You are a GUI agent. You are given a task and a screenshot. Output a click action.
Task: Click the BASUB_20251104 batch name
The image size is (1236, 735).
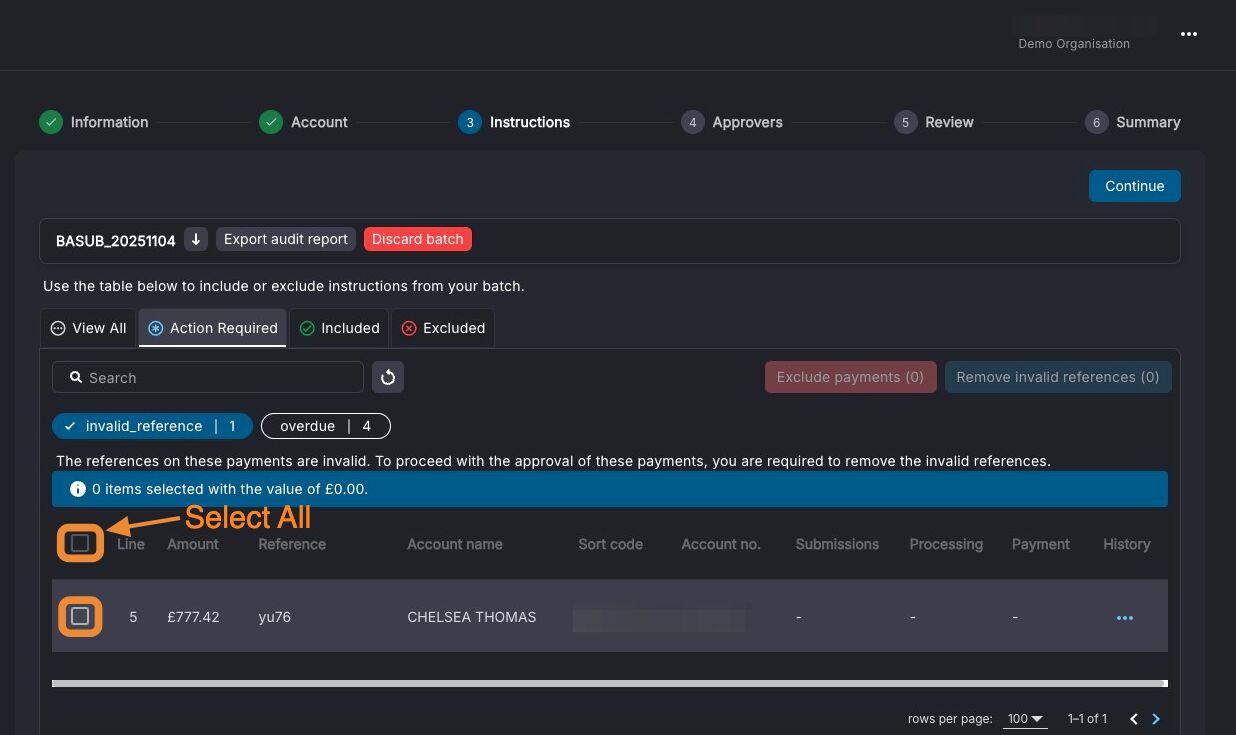point(116,240)
